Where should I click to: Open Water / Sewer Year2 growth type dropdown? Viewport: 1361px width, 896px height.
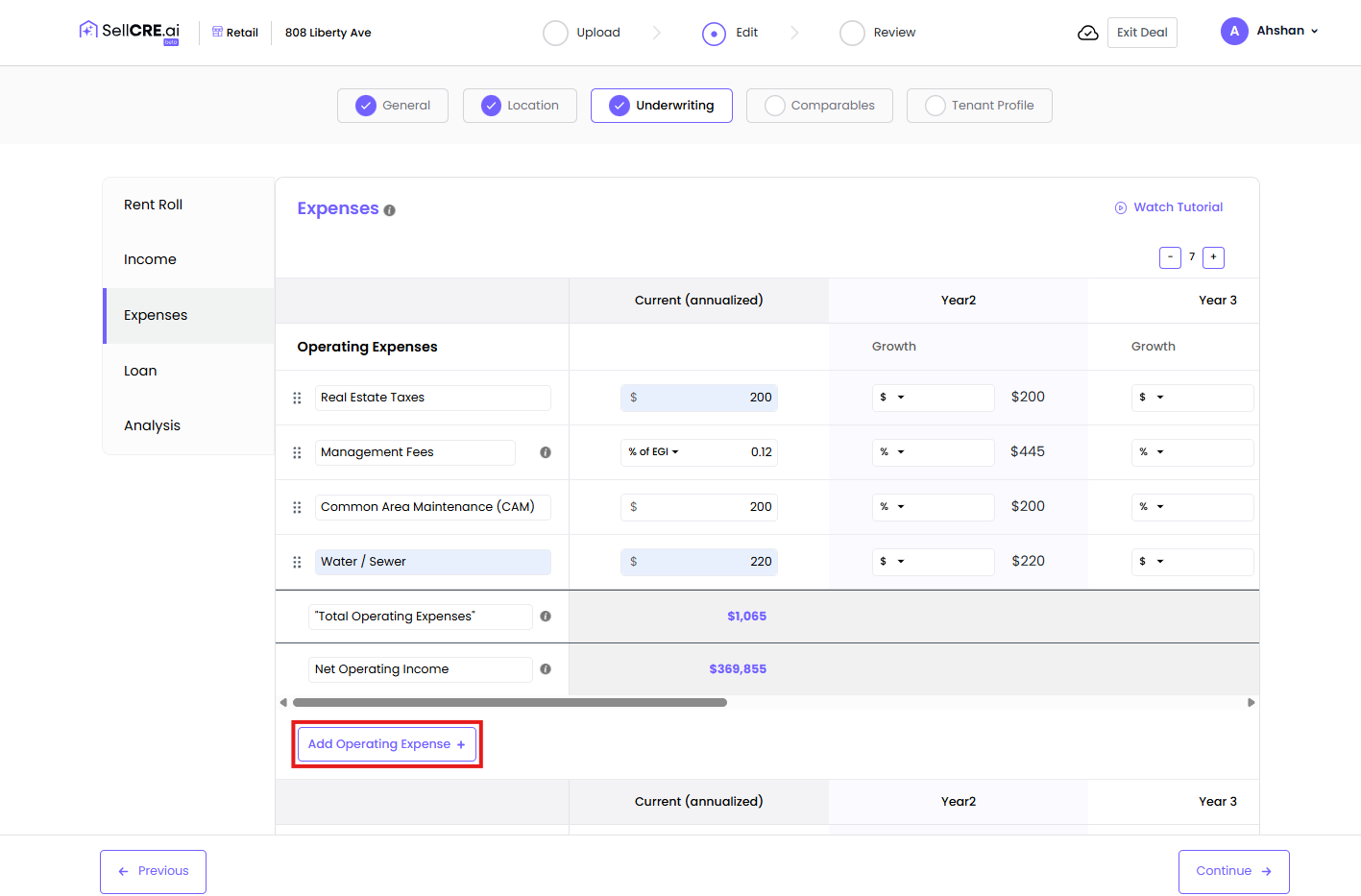pos(892,562)
